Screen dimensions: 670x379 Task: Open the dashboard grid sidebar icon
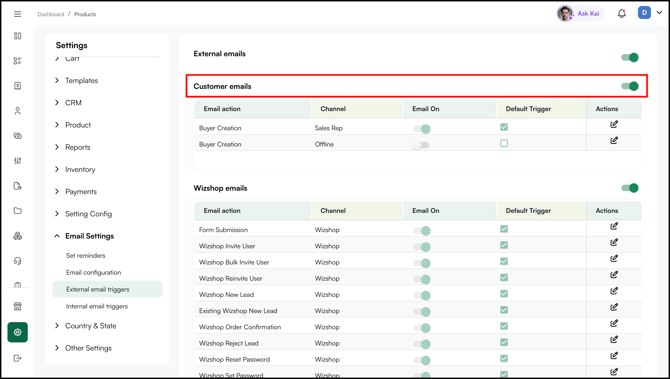(18, 36)
